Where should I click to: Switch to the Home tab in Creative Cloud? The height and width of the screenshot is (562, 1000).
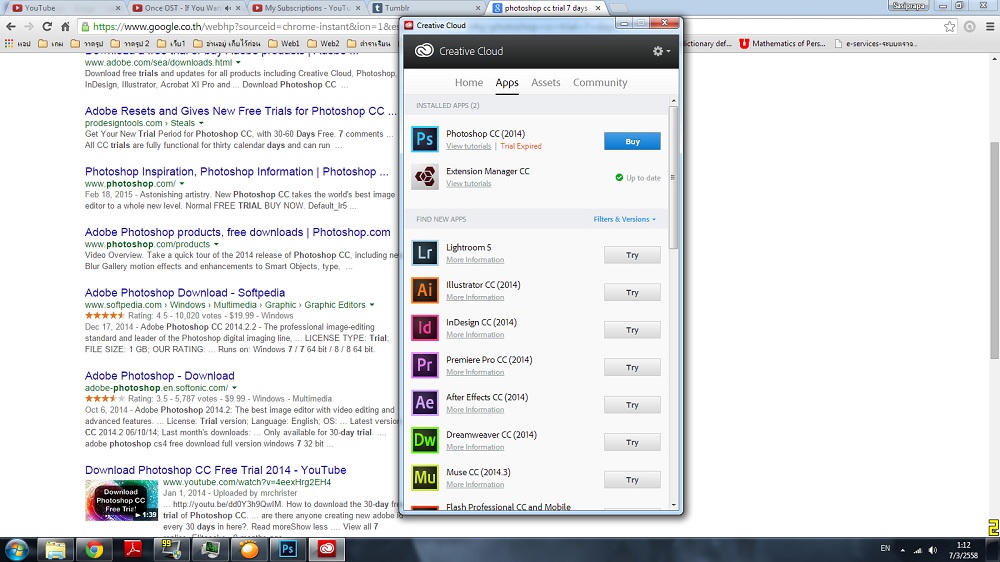(469, 82)
